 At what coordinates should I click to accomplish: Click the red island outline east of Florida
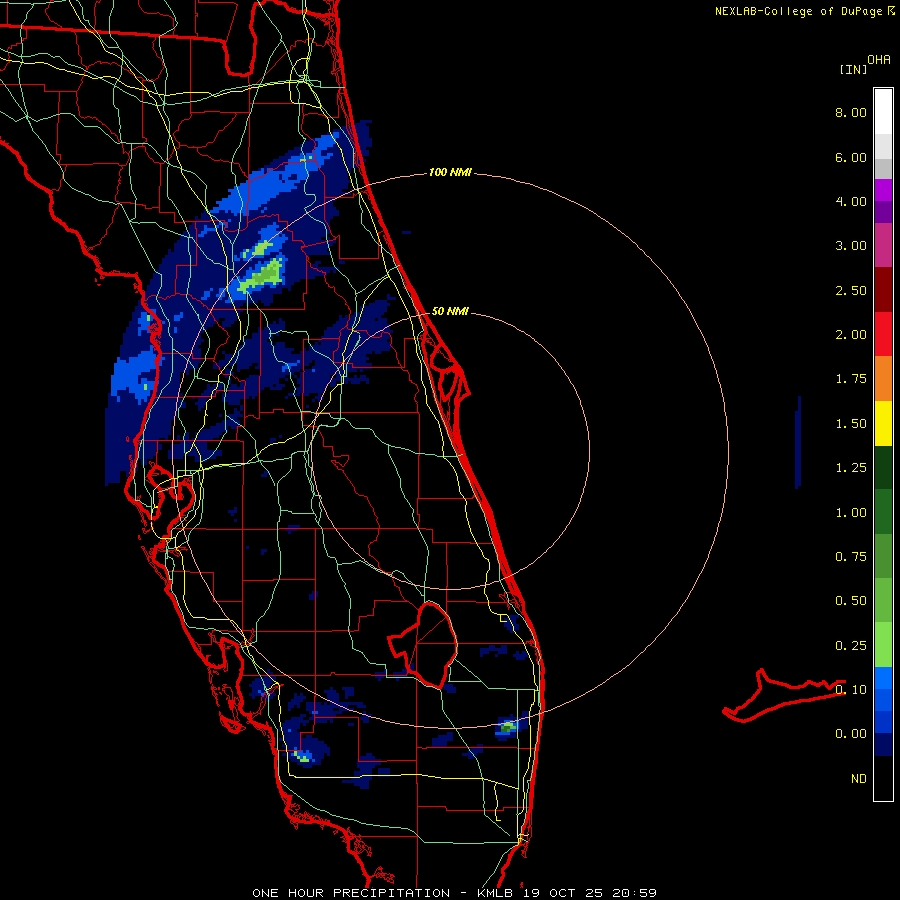point(784,695)
